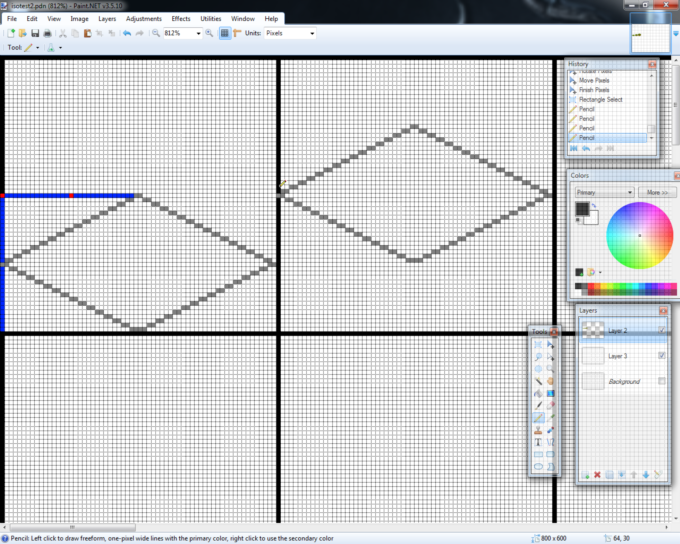This screenshot has height=544, width=680.
Task: Delete layer with red X icon
Action: (x=598, y=474)
